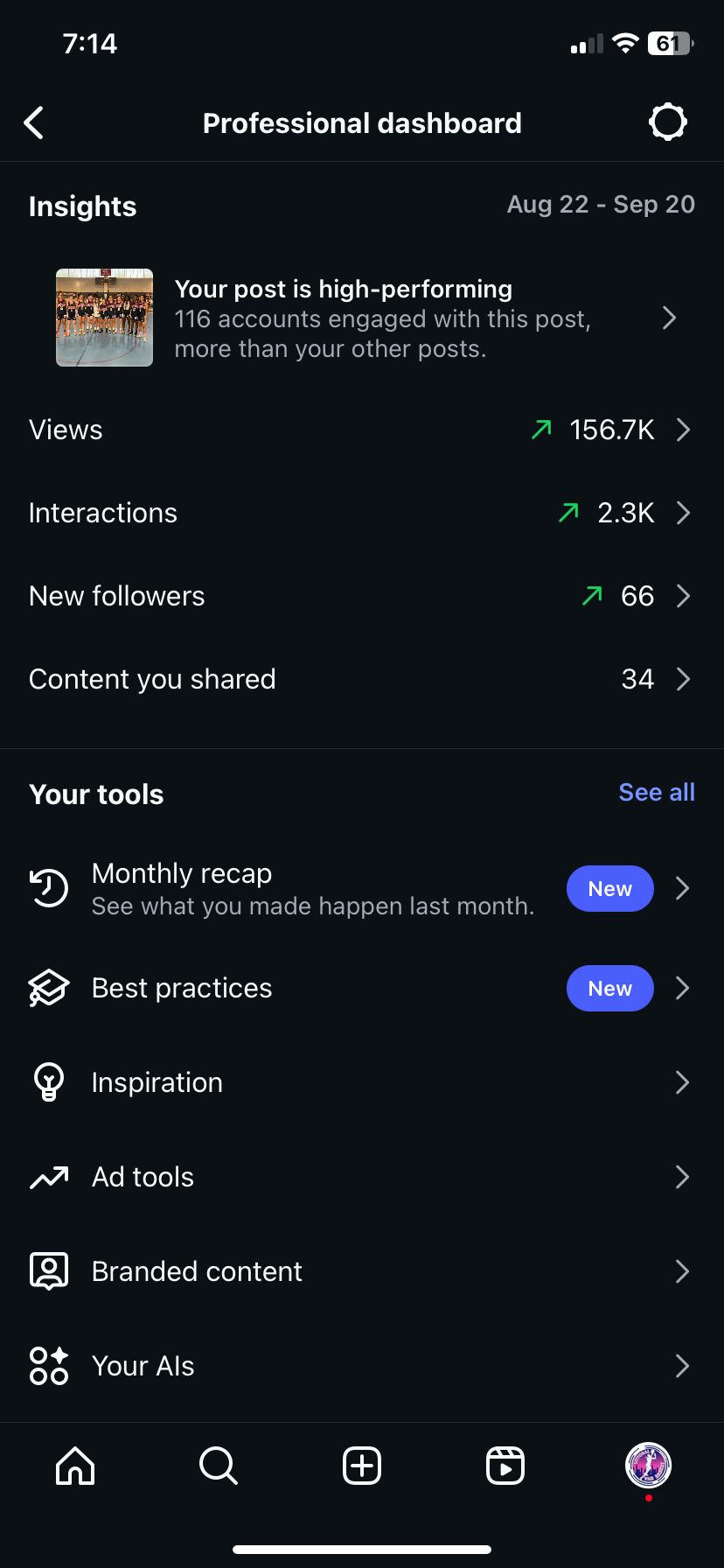Tap the Your AIs icon

(49, 1366)
